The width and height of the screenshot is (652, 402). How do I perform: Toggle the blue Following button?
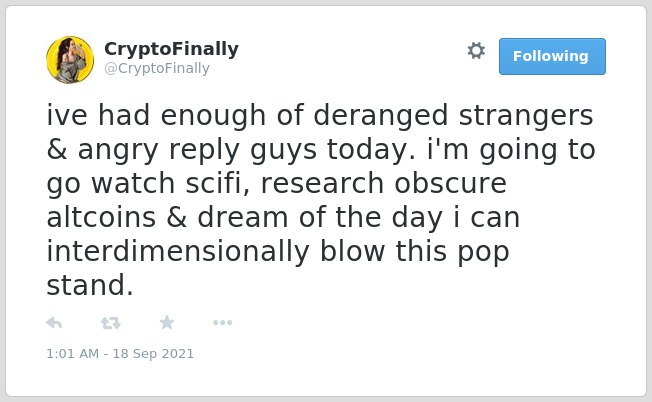tap(552, 57)
